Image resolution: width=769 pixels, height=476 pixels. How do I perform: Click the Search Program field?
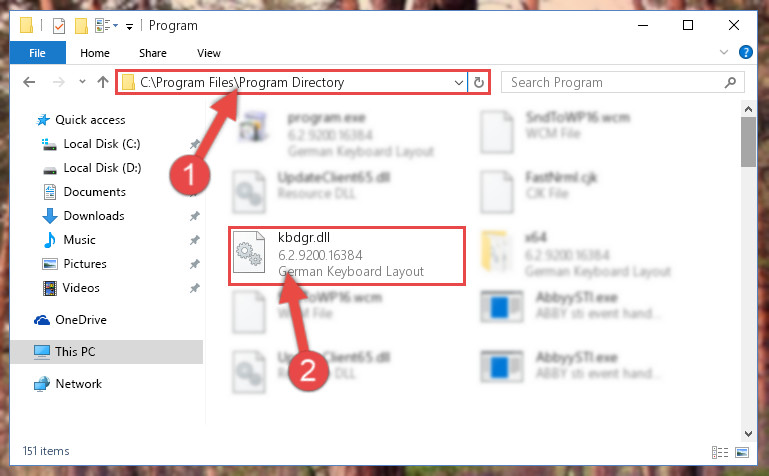(x=616, y=82)
